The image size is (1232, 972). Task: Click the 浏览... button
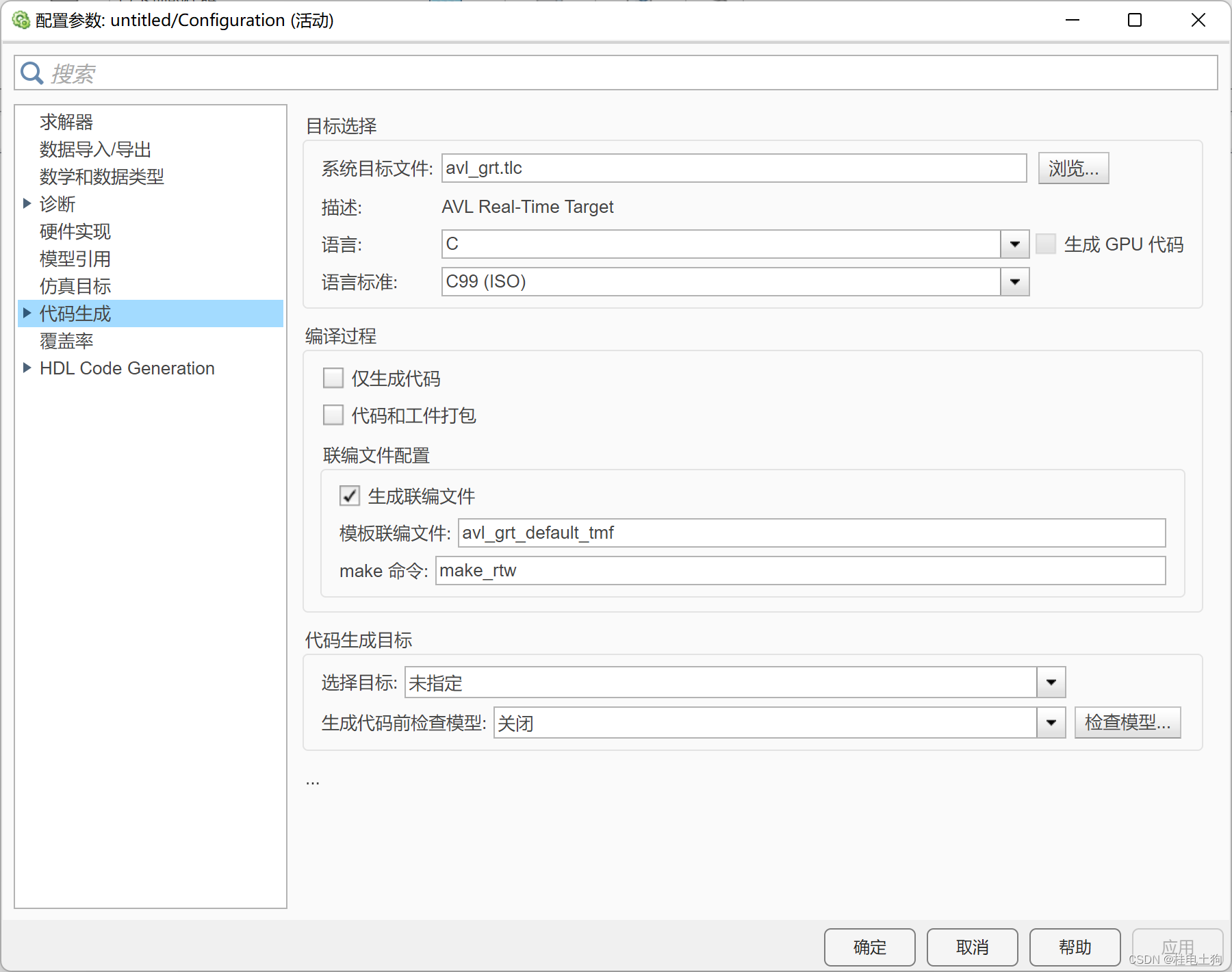click(x=1074, y=168)
